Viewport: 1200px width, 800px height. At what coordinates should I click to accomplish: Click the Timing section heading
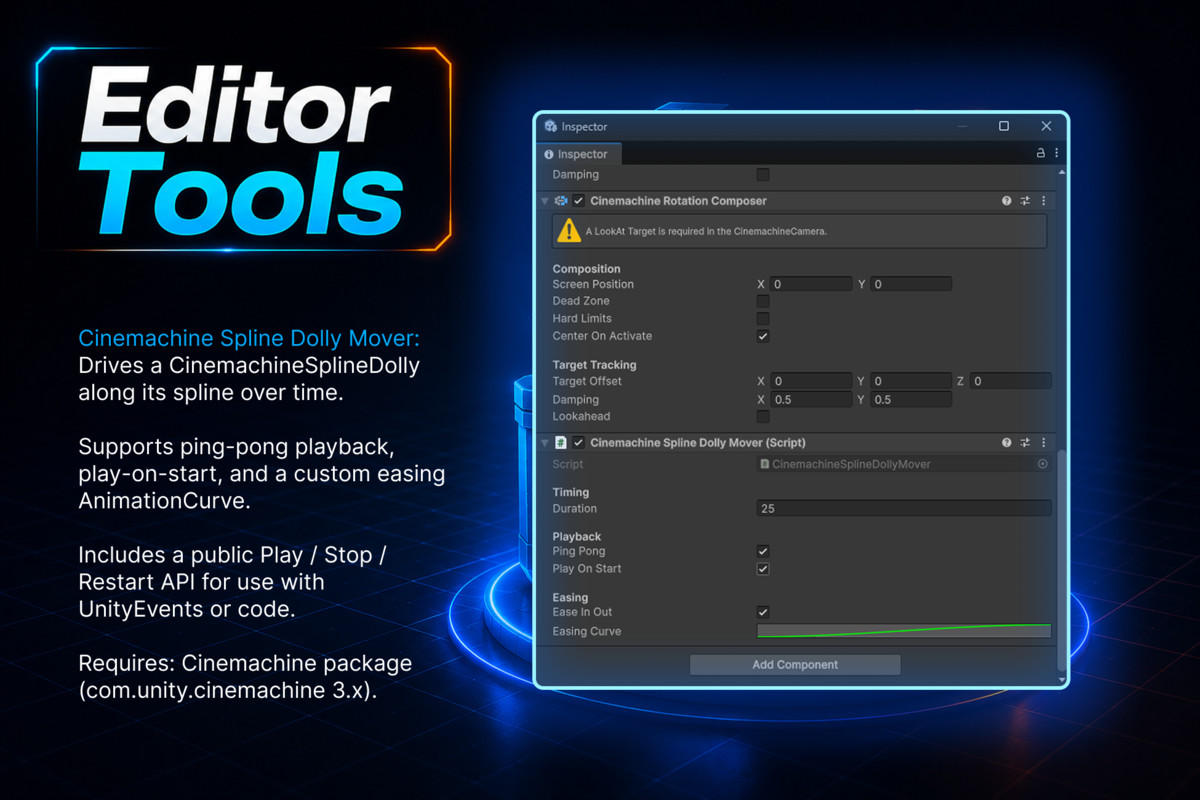point(571,492)
